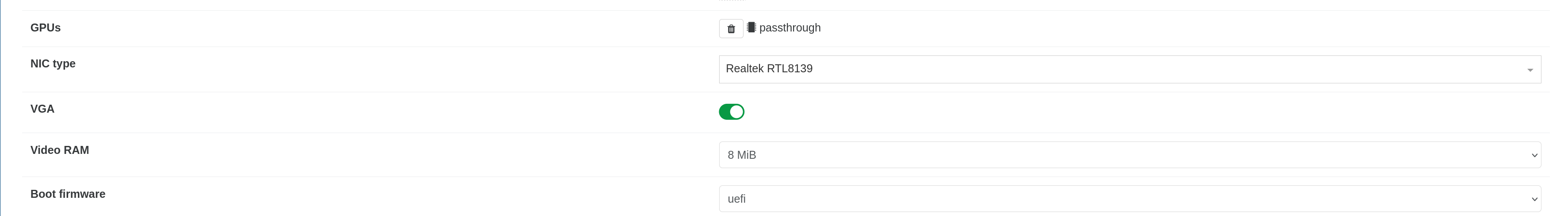Disable the VGA toggle switch
This screenshot has width=1568, height=216.
click(x=731, y=112)
